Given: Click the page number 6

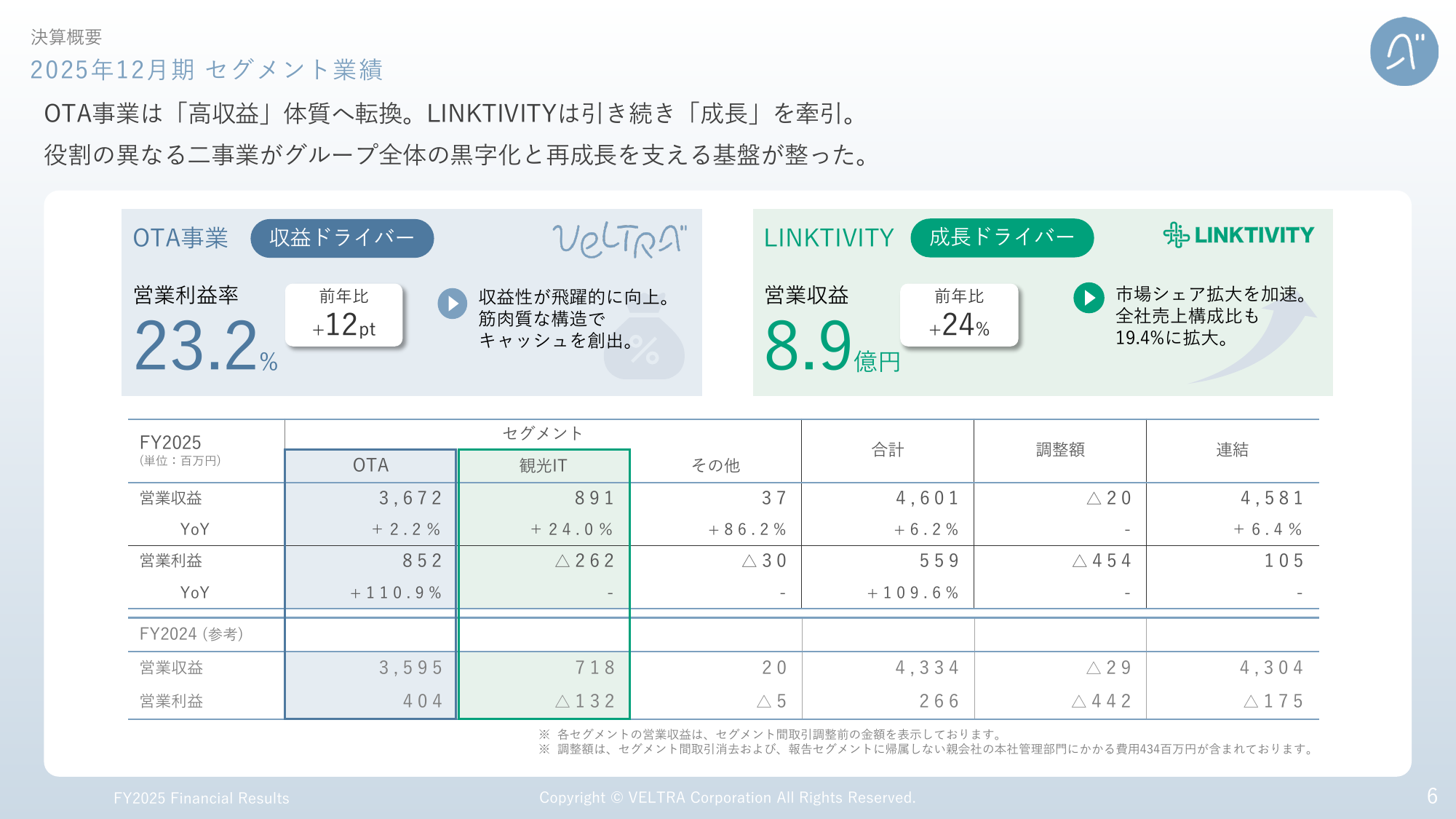Looking at the screenshot, I should (x=1431, y=796).
